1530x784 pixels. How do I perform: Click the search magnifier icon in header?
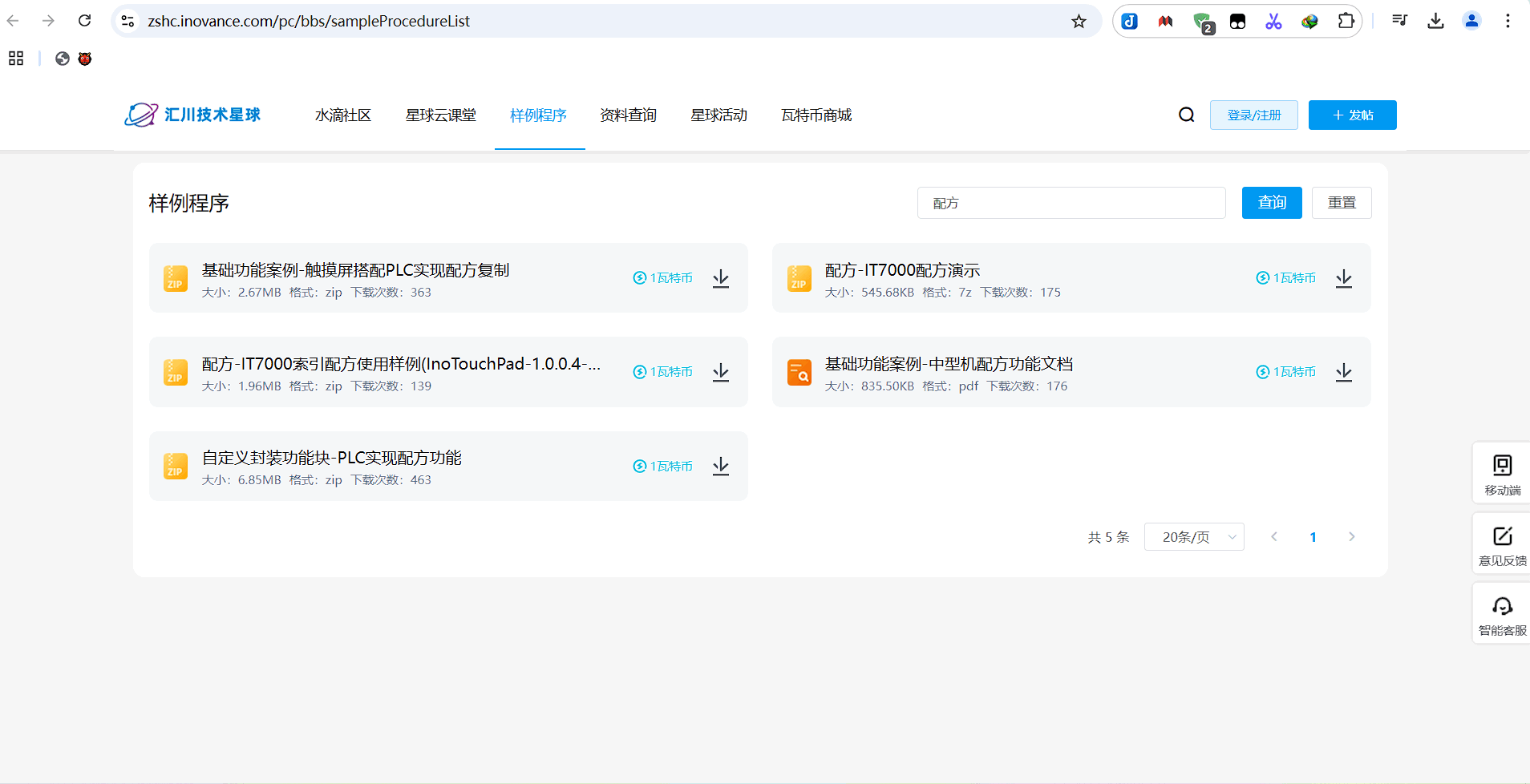pos(1186,115)
